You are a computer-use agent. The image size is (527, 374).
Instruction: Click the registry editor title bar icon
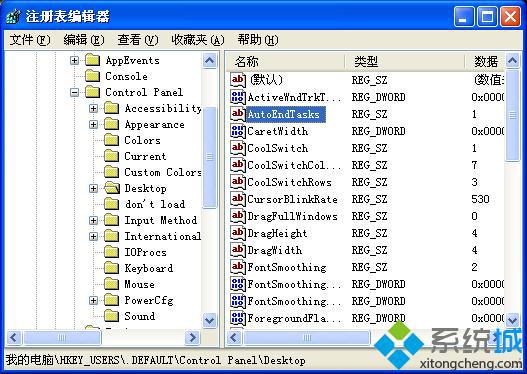(x=13, y=16)
